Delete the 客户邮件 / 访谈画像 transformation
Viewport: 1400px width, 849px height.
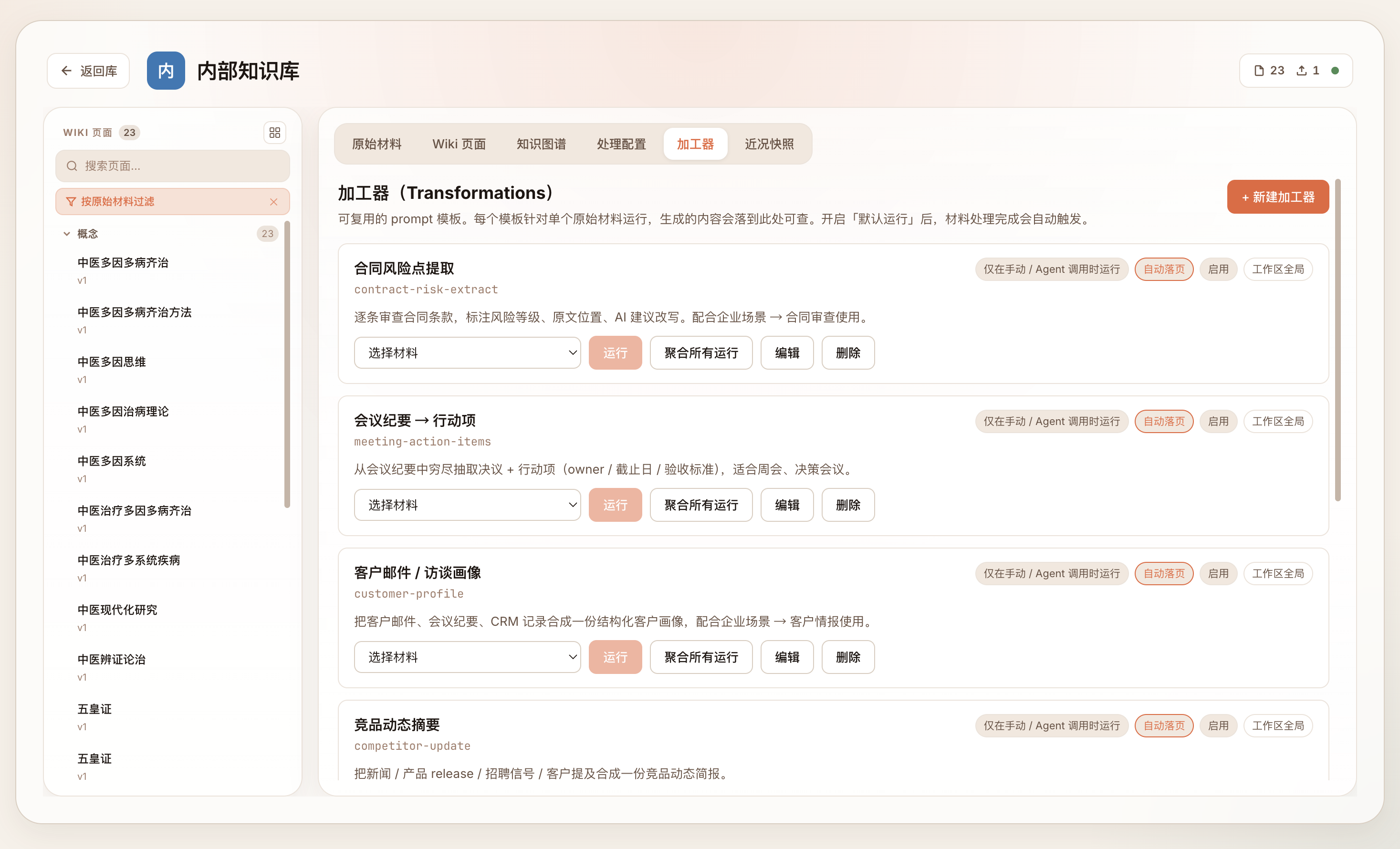click(848, 657)
